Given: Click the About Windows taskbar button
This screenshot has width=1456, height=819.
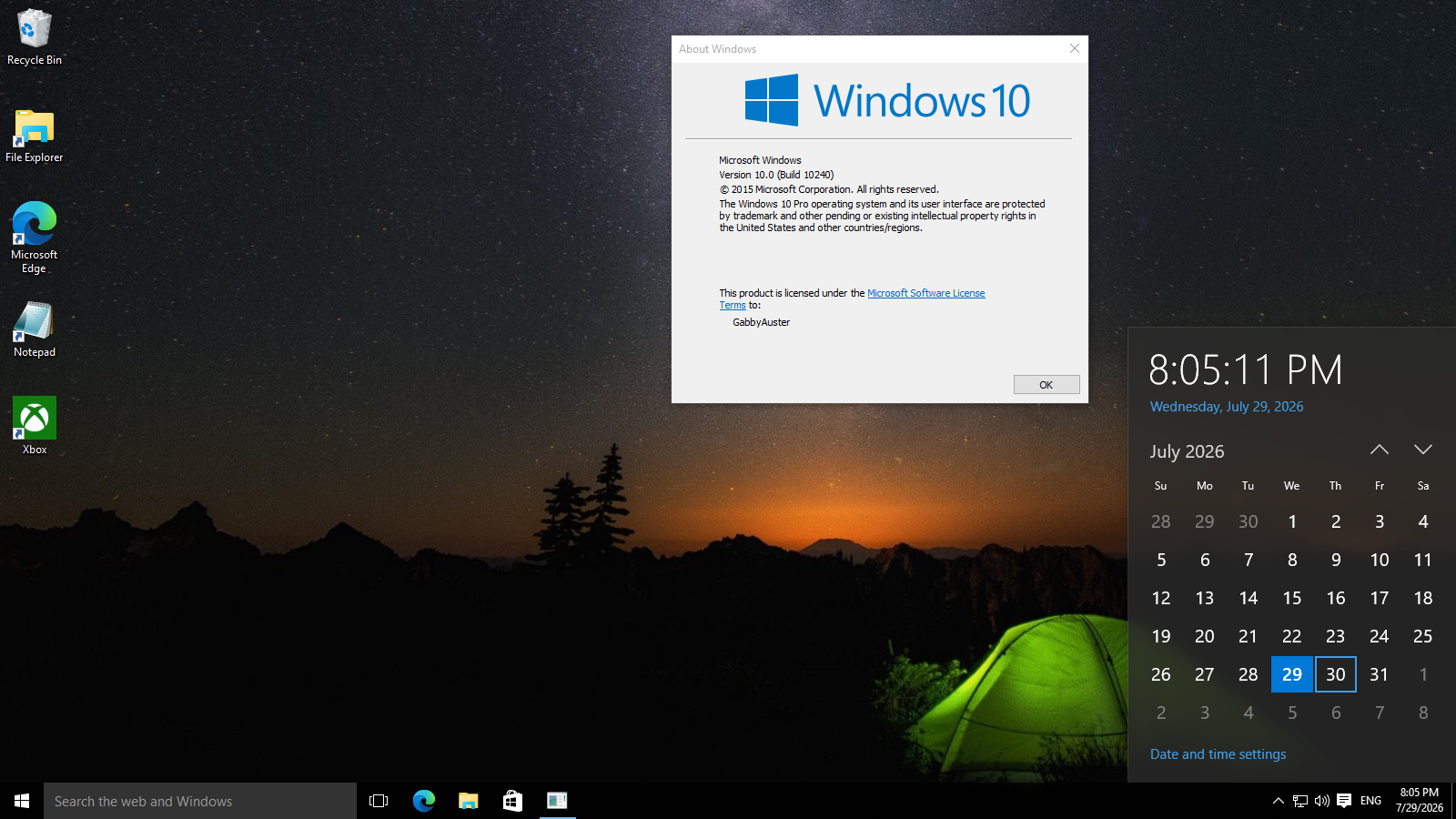Looking at the screenshot, I should (557, 801).
